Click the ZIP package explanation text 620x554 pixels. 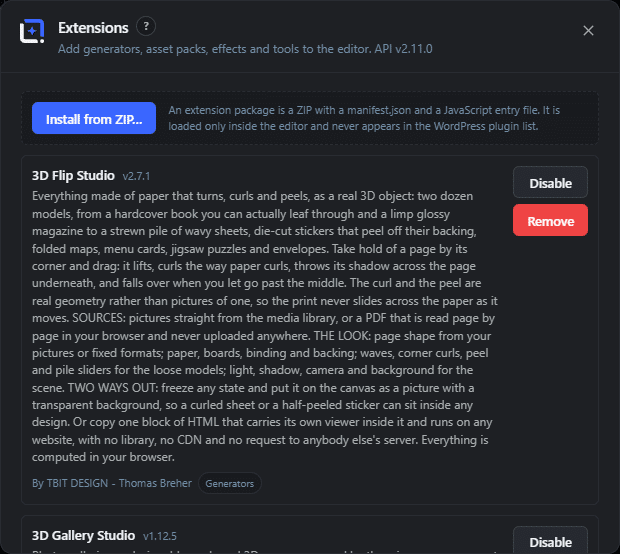pyautogui.click(x=364, y=118)
